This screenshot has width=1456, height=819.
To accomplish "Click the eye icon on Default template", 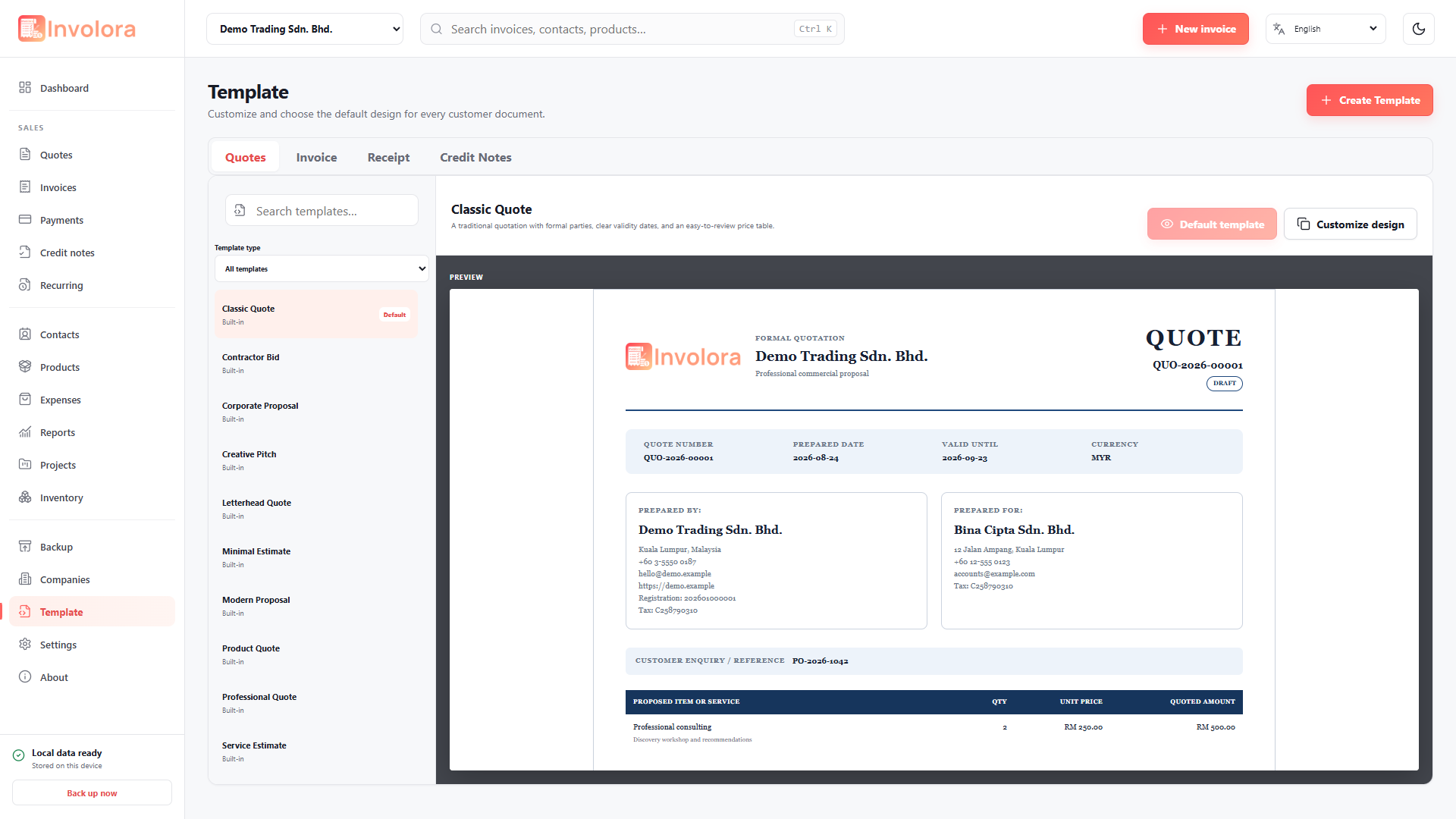I will coord(1167,224).
